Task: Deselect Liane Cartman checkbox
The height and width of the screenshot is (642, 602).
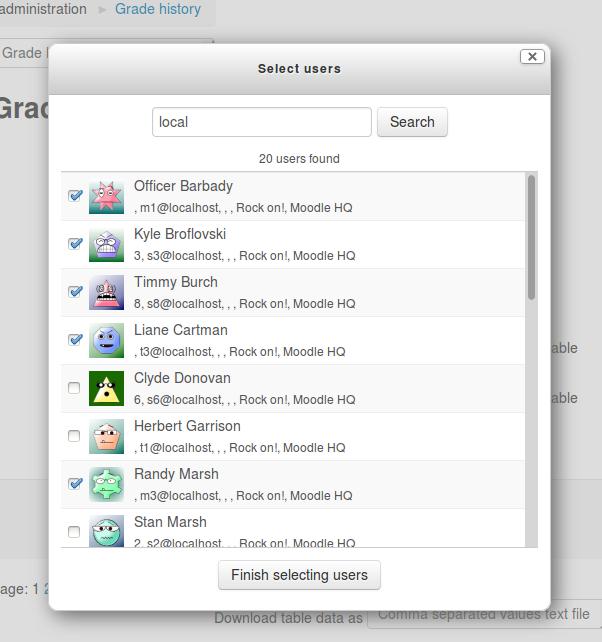Action: pyautogui.click(x=75, y=340)
